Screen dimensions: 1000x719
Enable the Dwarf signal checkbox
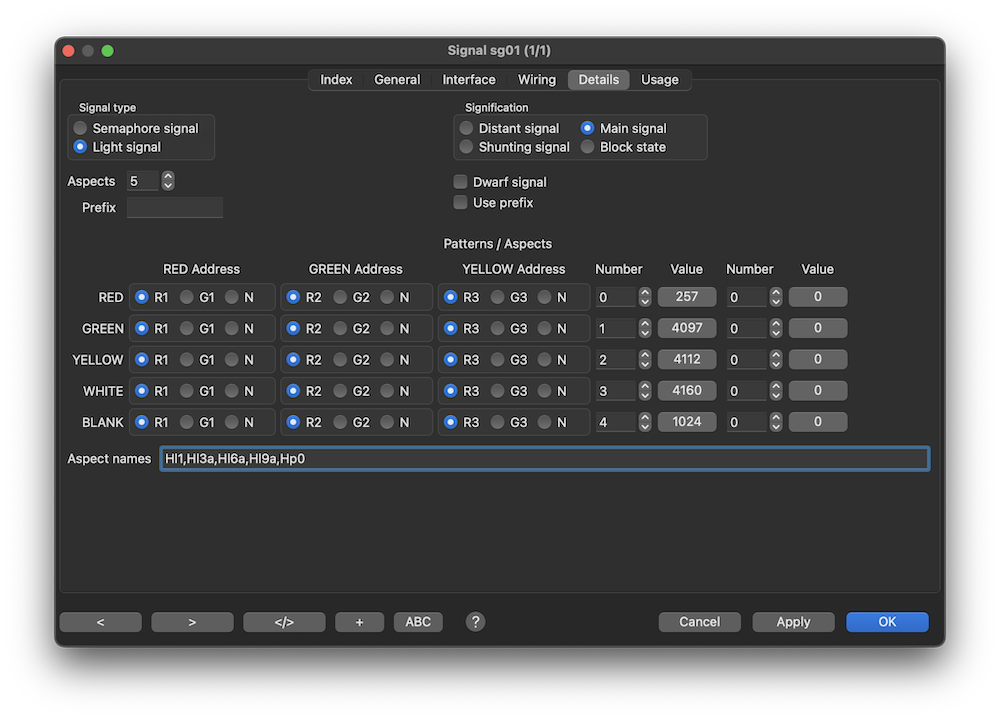point(461,182)
